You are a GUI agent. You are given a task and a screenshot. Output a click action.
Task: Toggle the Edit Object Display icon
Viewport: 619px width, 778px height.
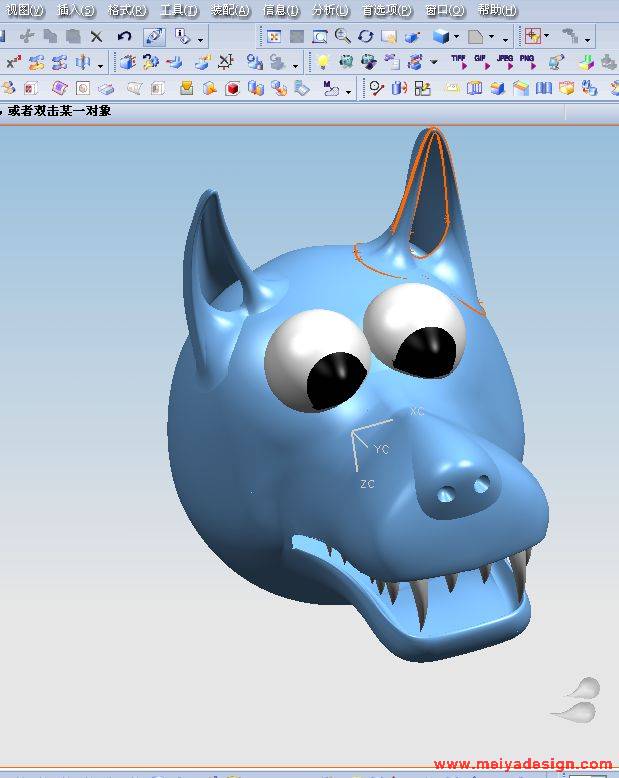[x=154, y=36]
